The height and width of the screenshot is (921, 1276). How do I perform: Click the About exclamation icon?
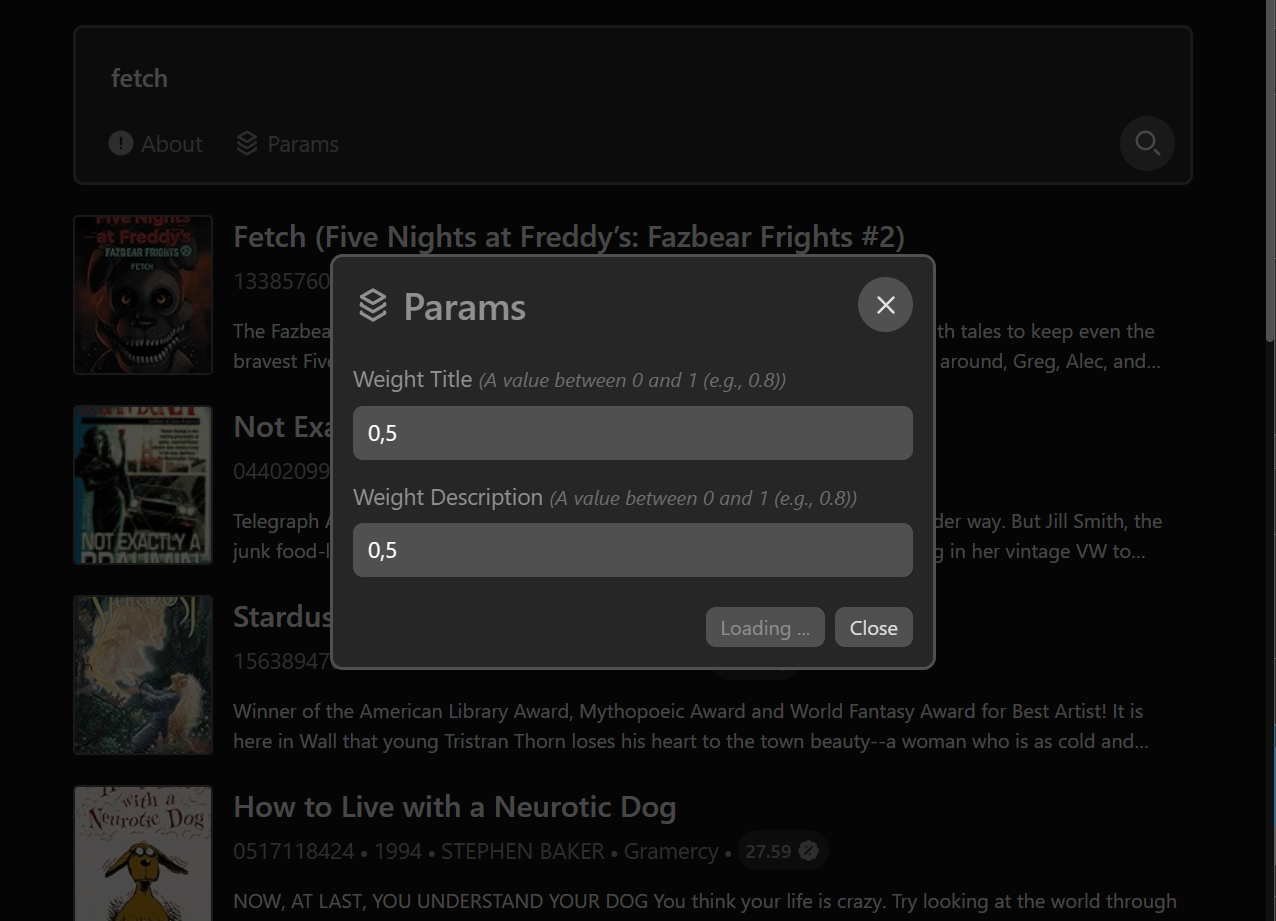(121, 144)
